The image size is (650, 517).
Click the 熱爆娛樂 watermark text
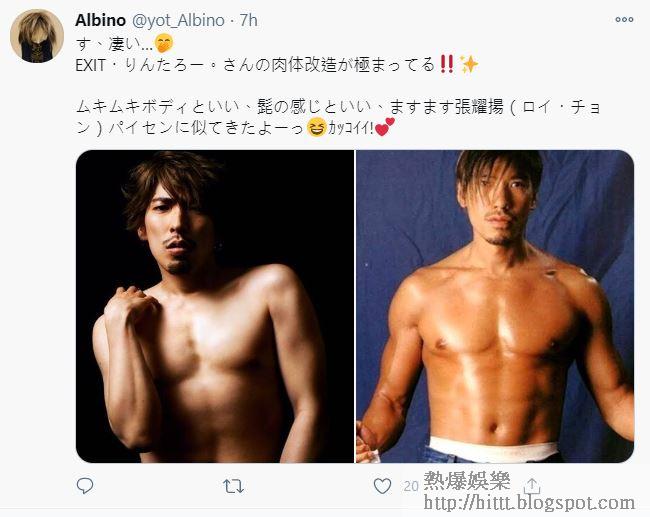tap(467, 481)
